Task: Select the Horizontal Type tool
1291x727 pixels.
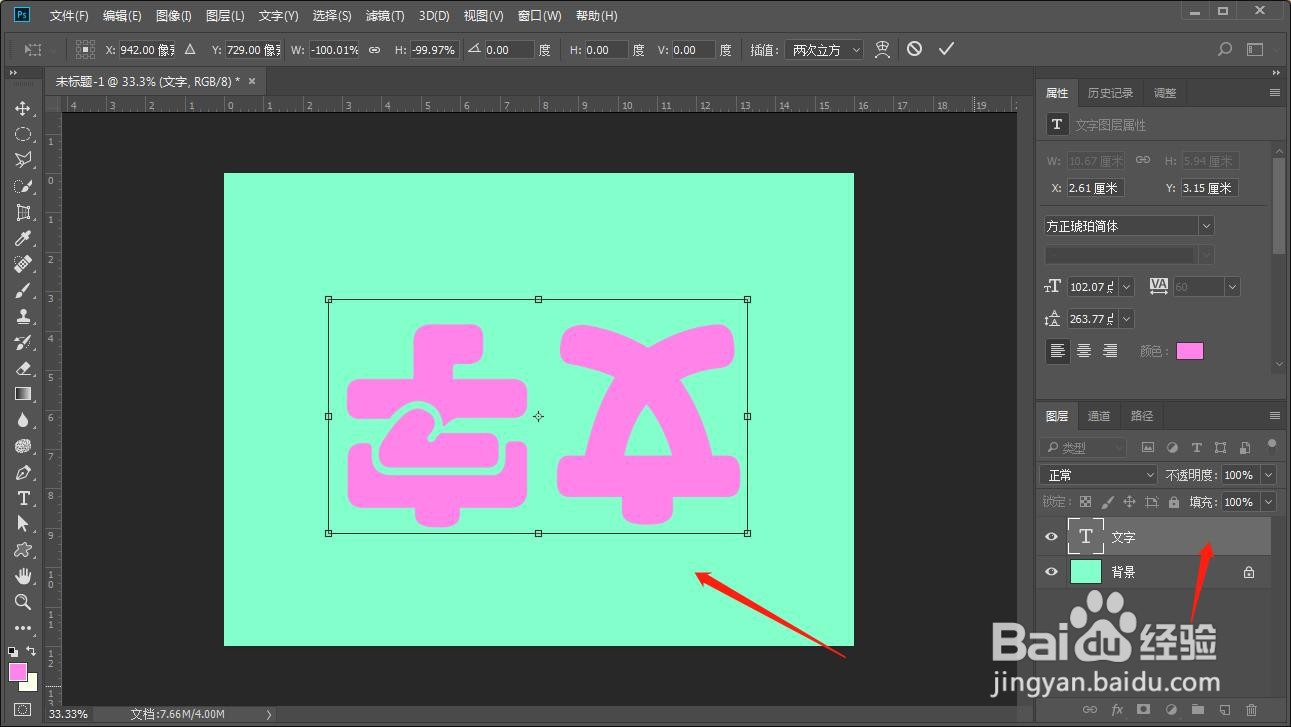Action: pyautogui.click(x=23, y=498)
